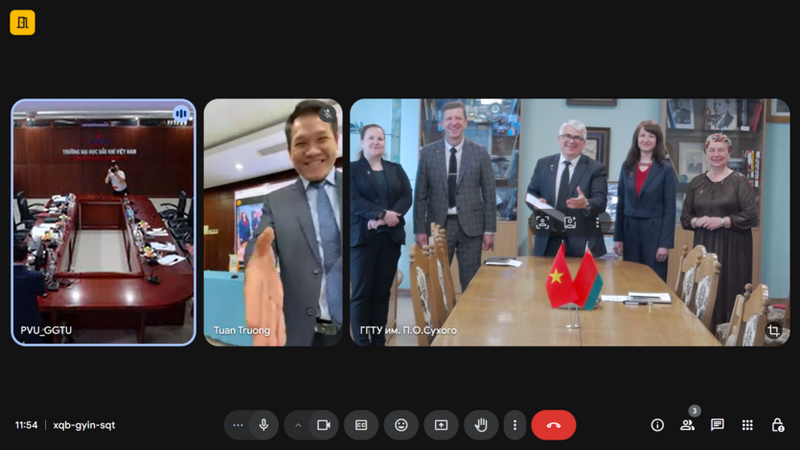The image size is (800, 450).
Task: Open the activities grid
Action: [x=747, y=425]
